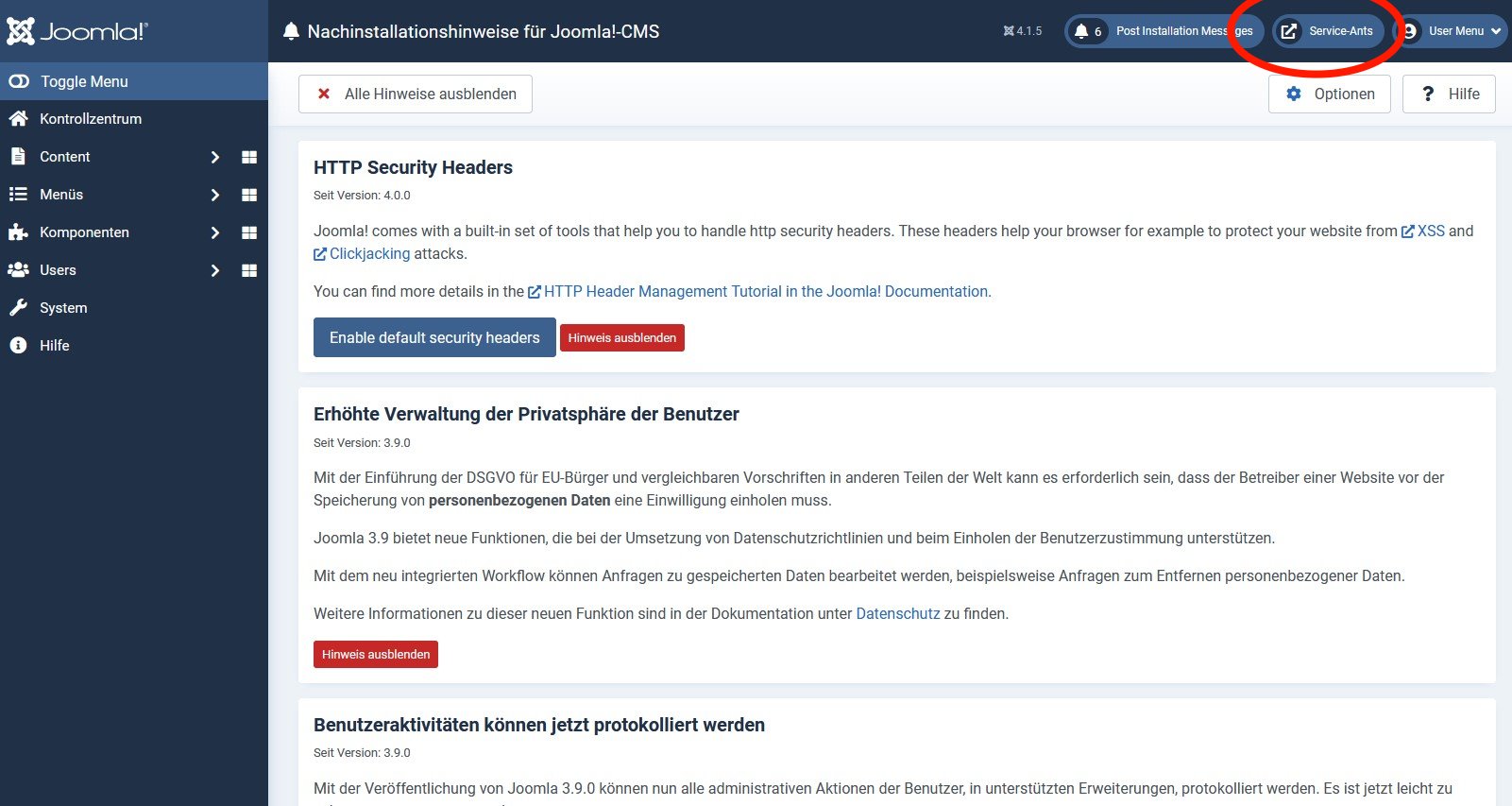Open the HTTP Header Management Tutorial link
Viewport: 1512px width, 806px height.
(757, 291)
